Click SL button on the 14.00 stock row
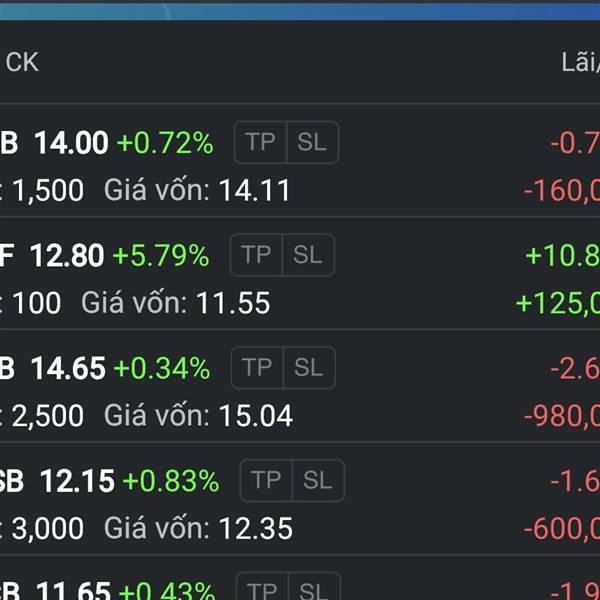 point(312,143)
